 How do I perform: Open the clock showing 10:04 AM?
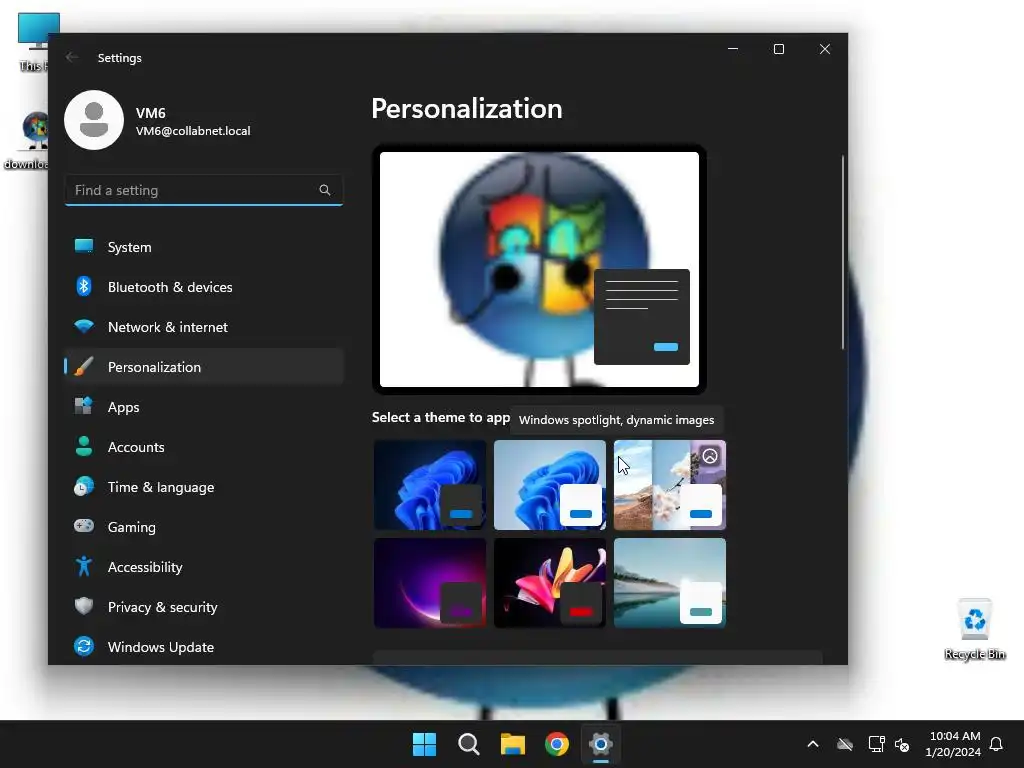[x=953, y=744]
